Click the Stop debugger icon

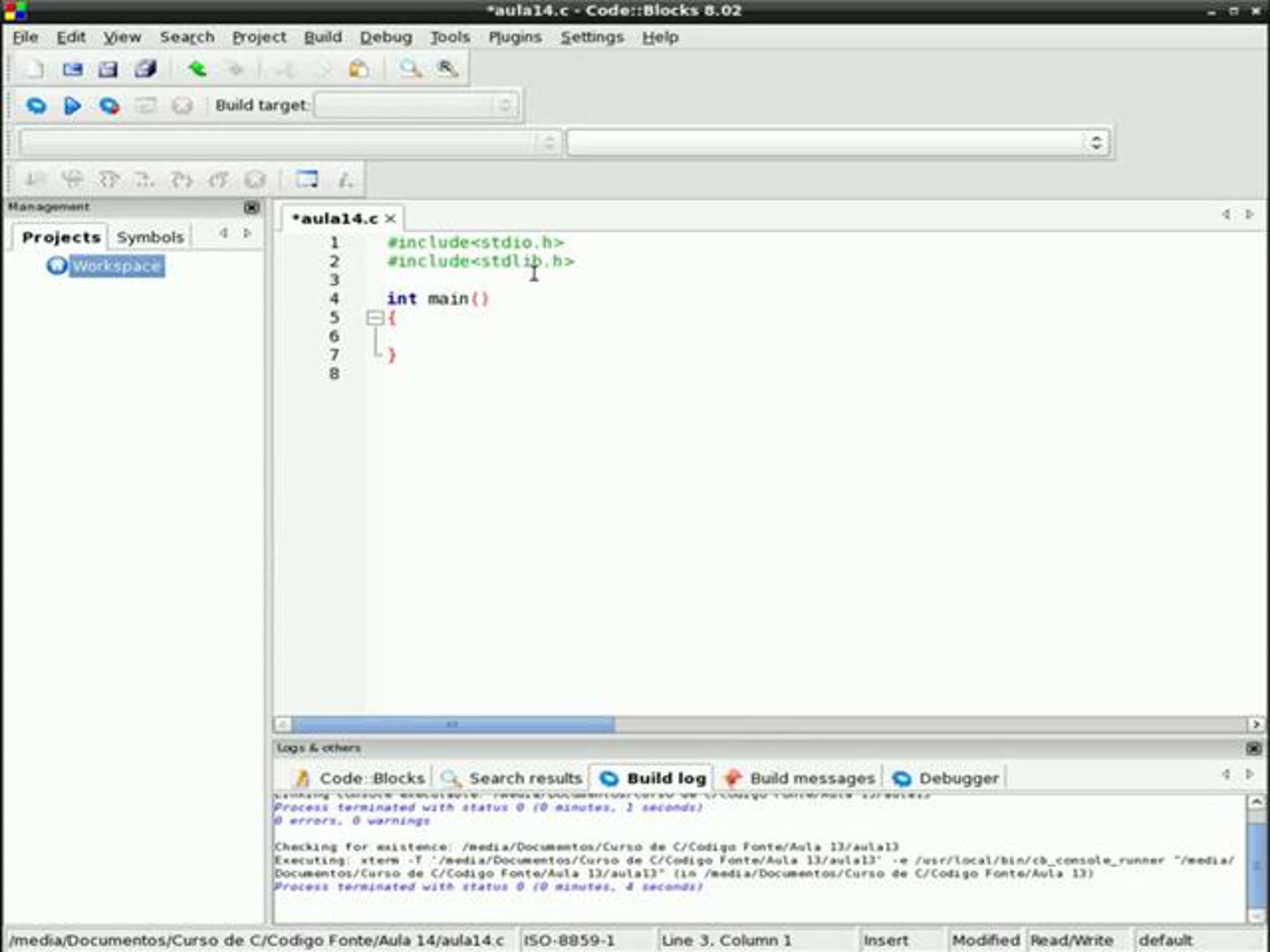click(x=255, y=180)
